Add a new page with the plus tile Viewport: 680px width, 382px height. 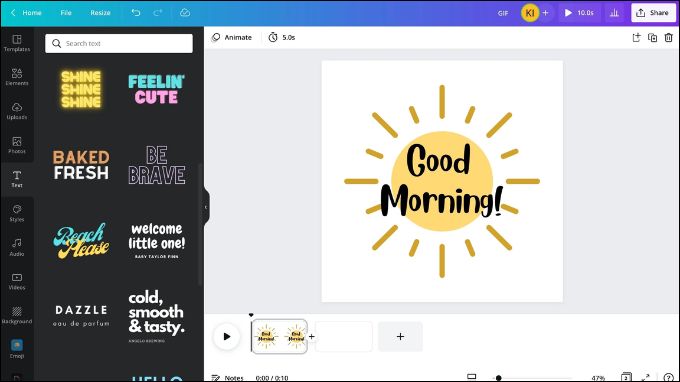pyautogui.click(x=400, y=336)
